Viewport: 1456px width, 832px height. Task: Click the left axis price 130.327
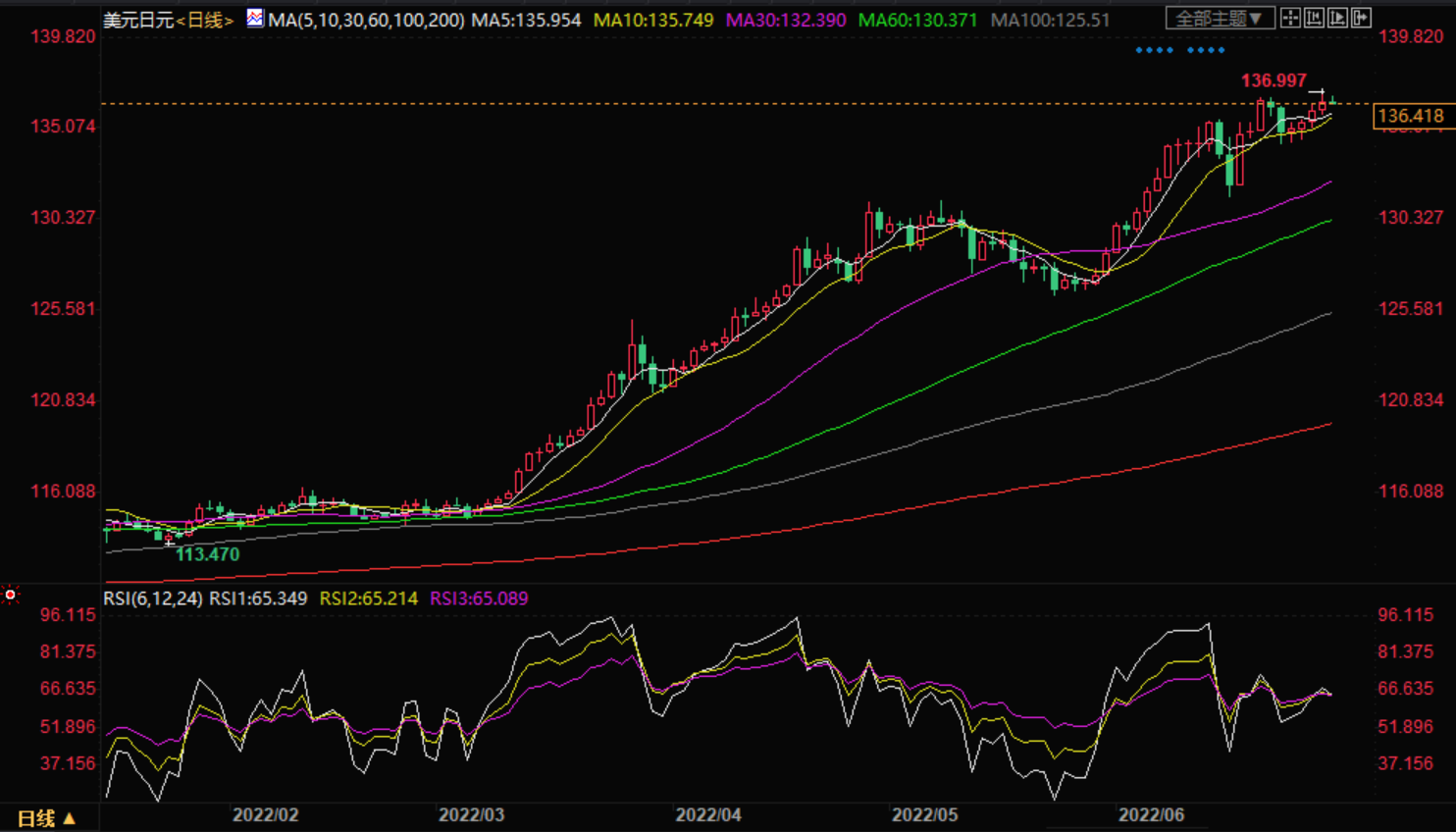(x=63, y=217)
